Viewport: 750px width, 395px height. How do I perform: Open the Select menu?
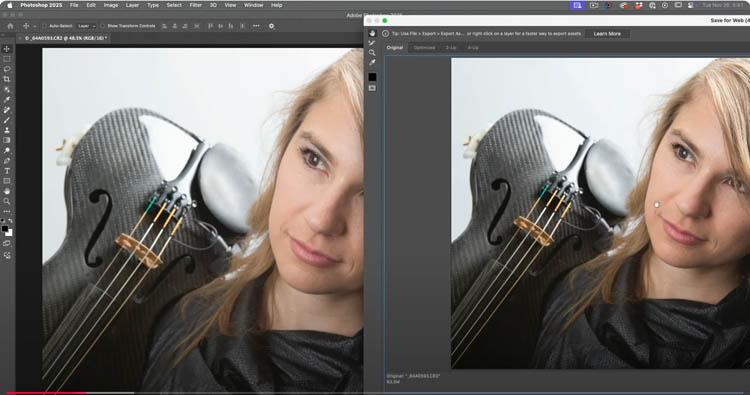click(x=174, y=5)
